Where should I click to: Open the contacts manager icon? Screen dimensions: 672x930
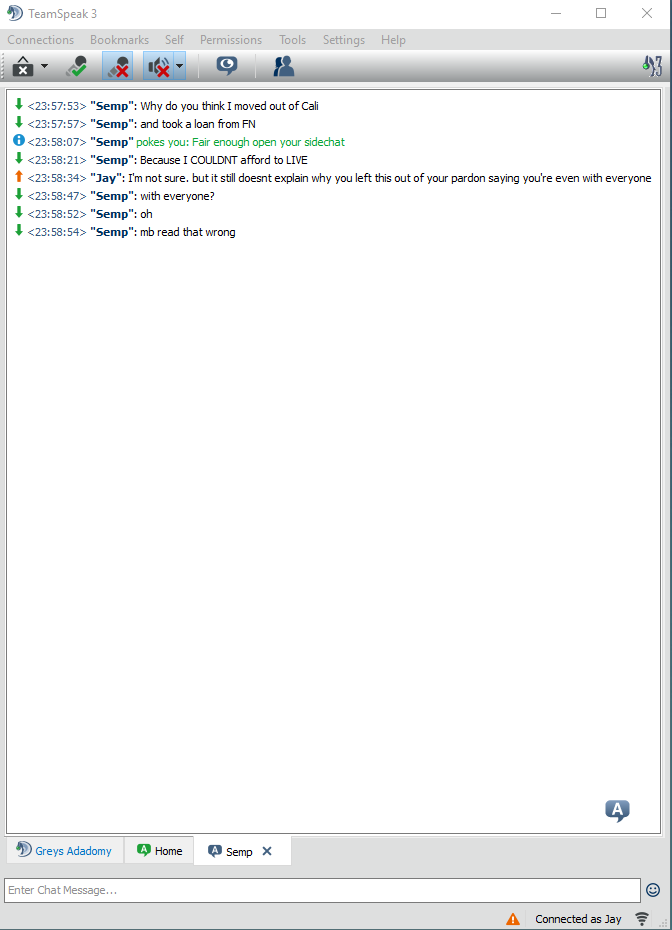[x=284, y=66]
